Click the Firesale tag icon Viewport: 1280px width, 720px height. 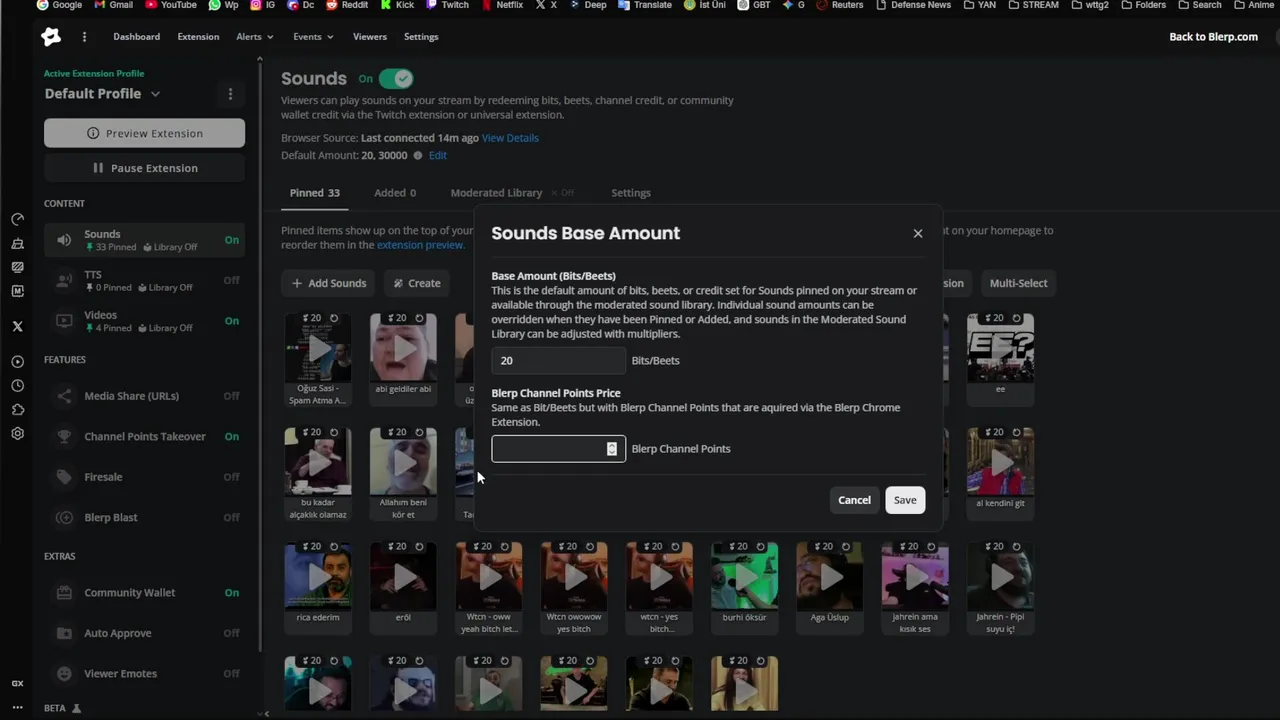[64, 477]
